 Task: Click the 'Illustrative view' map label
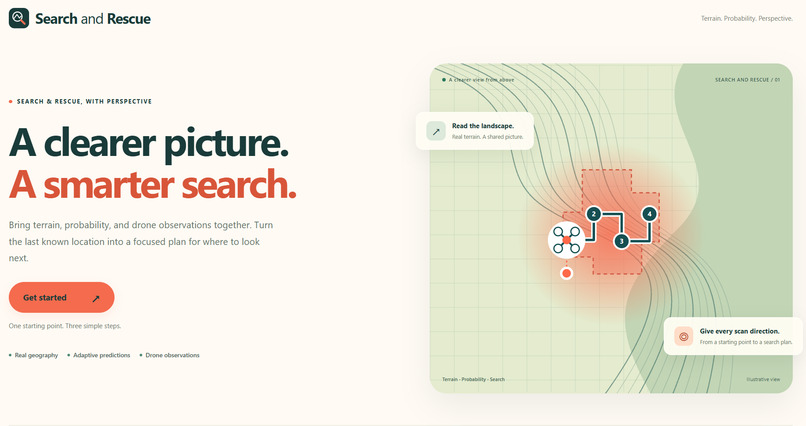[763, 379]
